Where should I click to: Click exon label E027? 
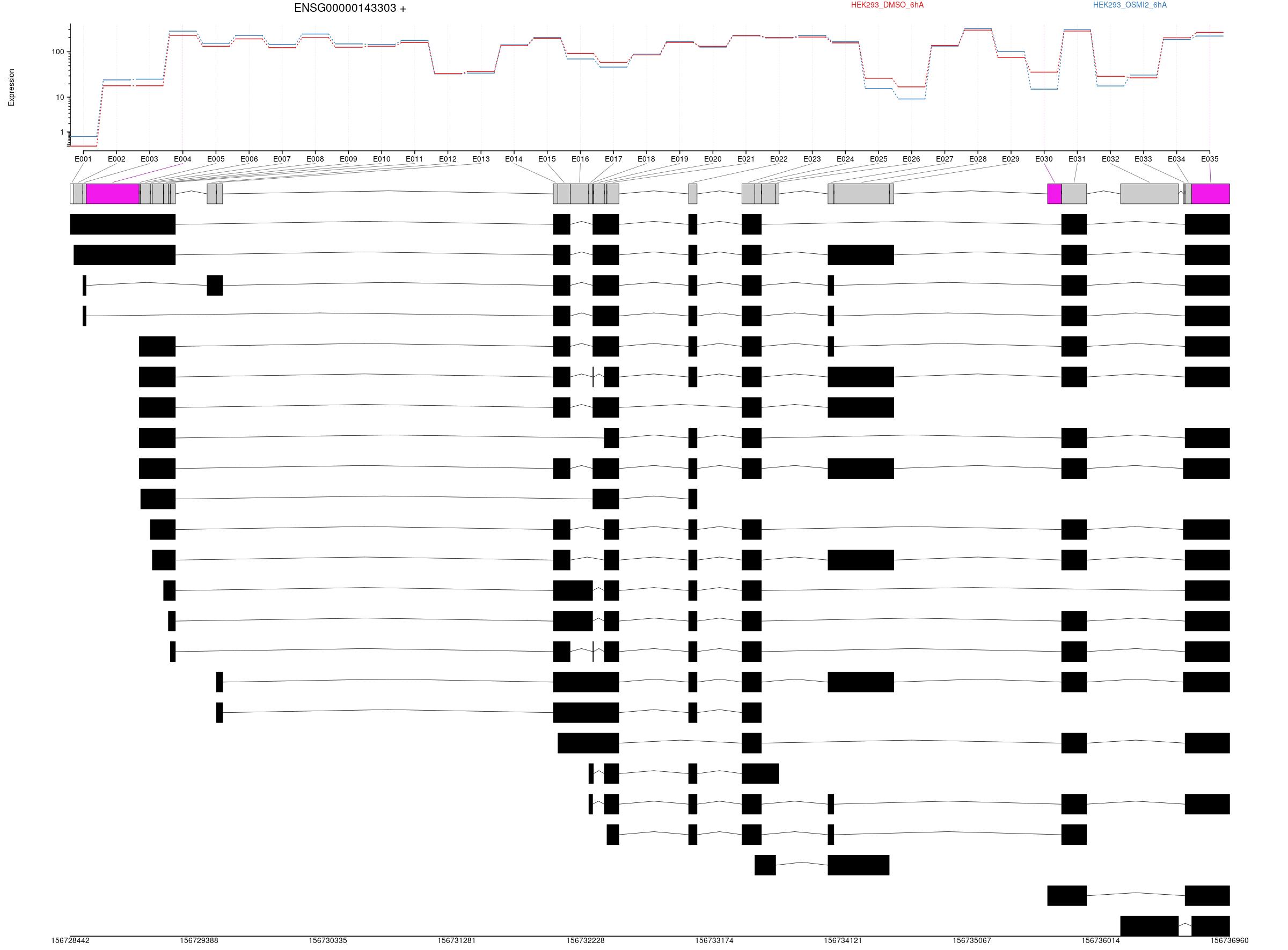point(945,159)
